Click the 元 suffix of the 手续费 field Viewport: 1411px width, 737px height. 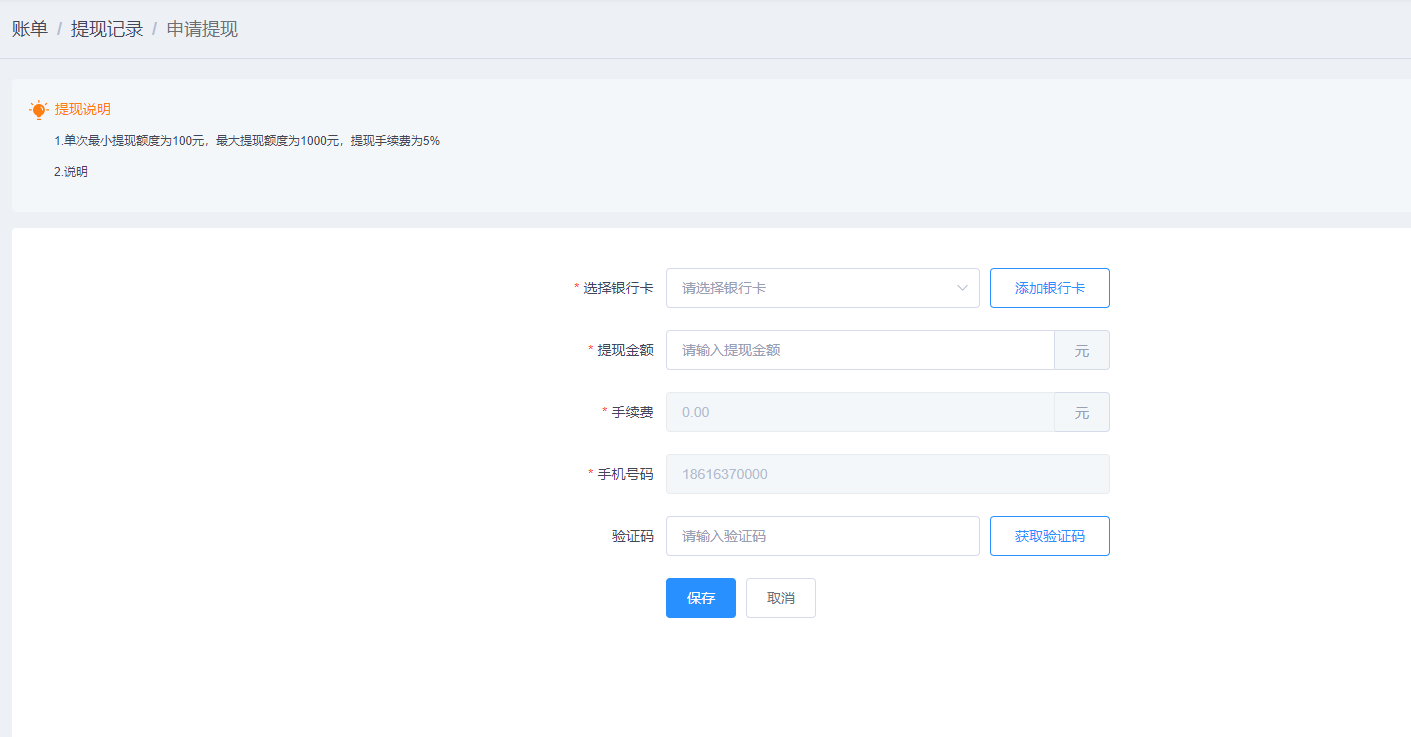(1081, 412)
